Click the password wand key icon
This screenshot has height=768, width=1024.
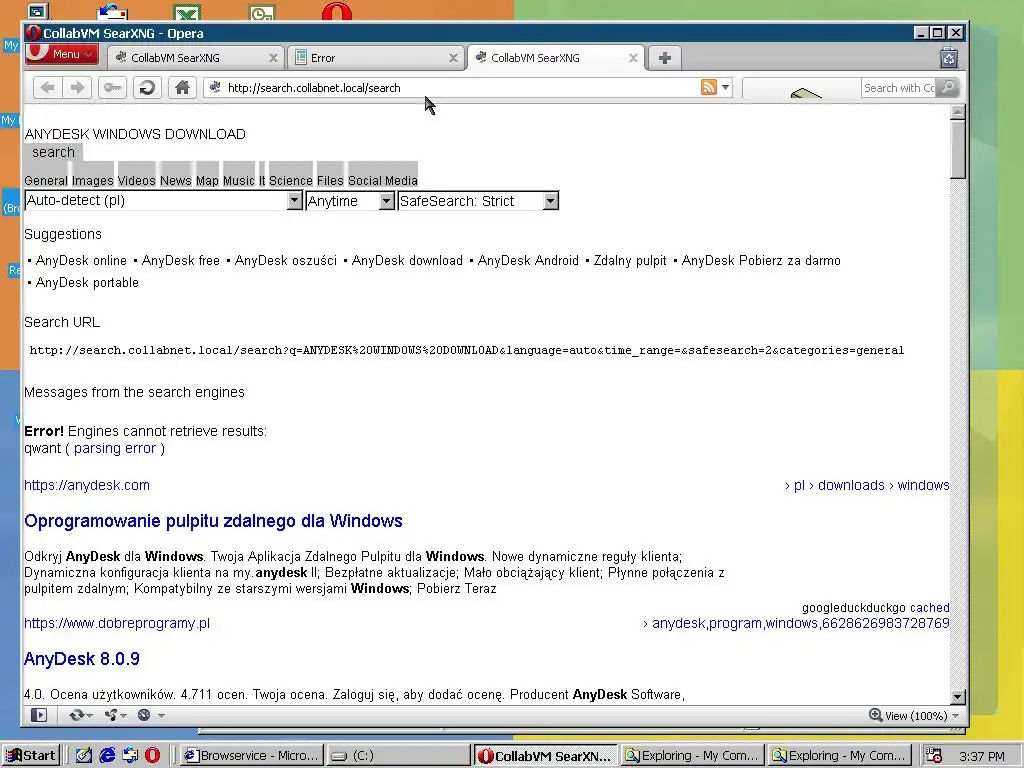[112, 88]
